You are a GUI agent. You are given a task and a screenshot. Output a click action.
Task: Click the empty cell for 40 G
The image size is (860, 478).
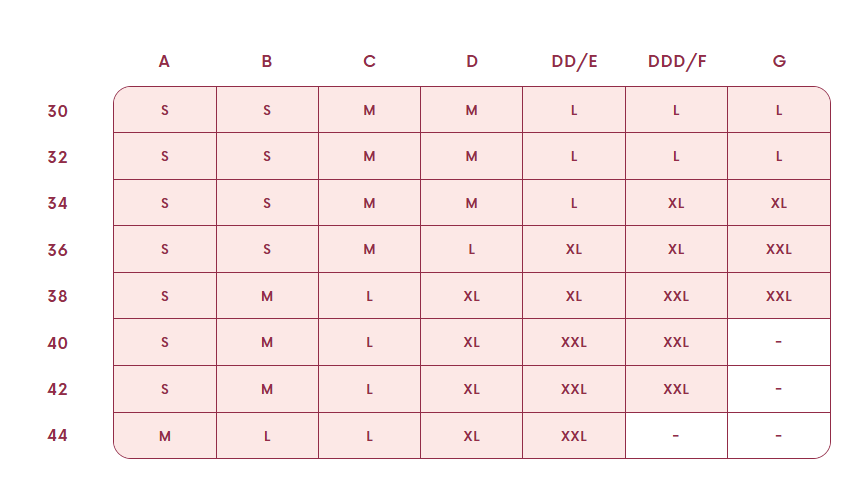click(779, 342)
